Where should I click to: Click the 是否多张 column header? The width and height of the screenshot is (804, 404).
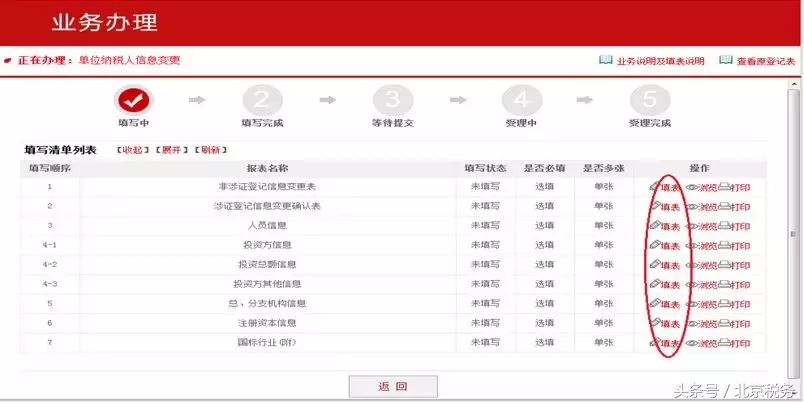coord(604,168)
